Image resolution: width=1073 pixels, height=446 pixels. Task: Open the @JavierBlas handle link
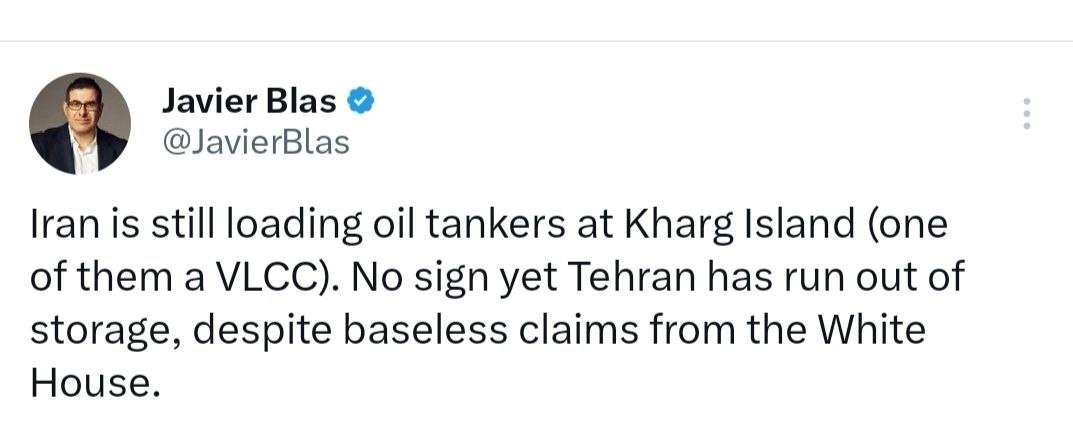click(255, 142)
